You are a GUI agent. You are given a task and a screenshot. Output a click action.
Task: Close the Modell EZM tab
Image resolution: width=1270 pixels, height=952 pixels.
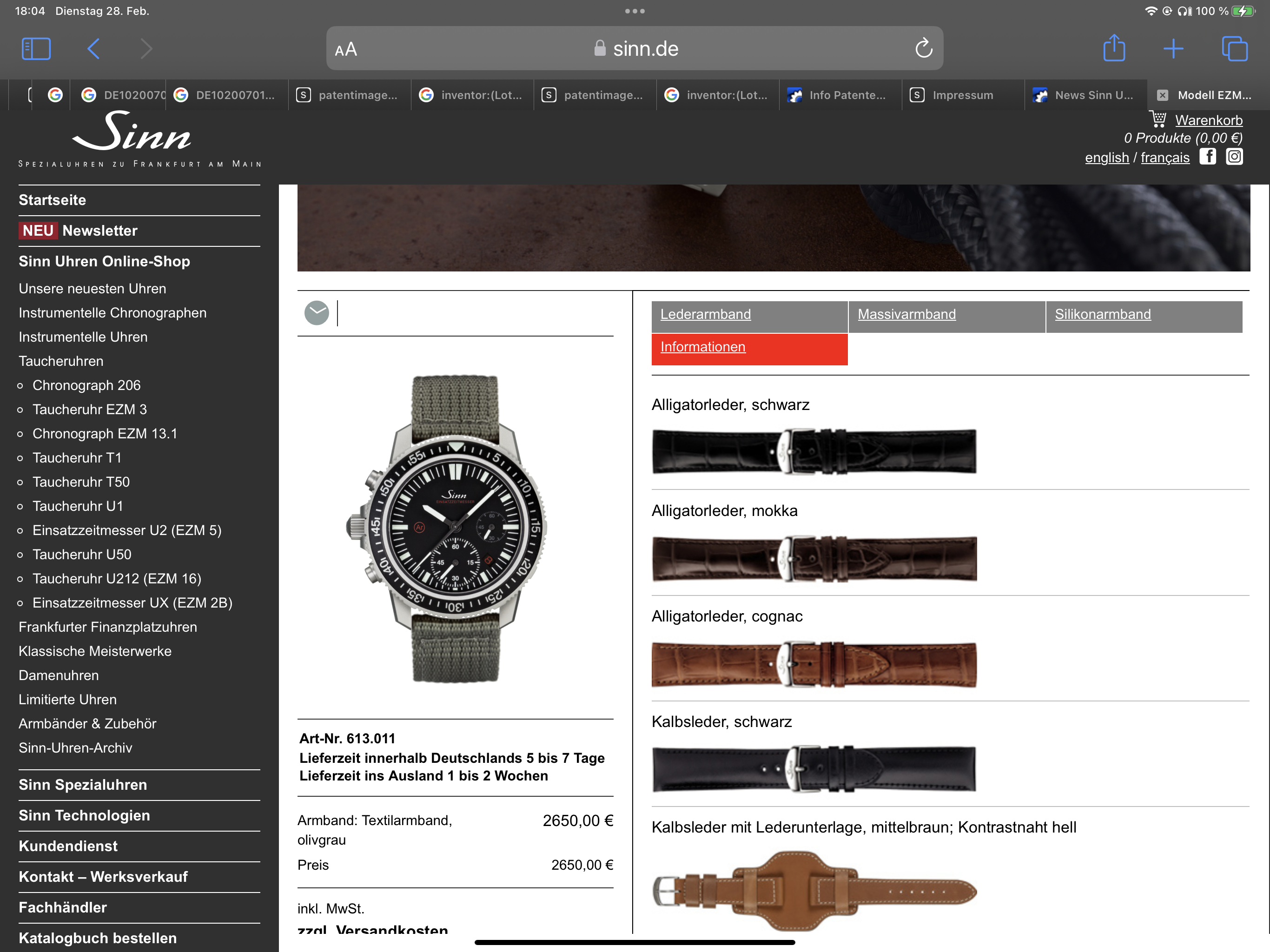point(1162,95)
